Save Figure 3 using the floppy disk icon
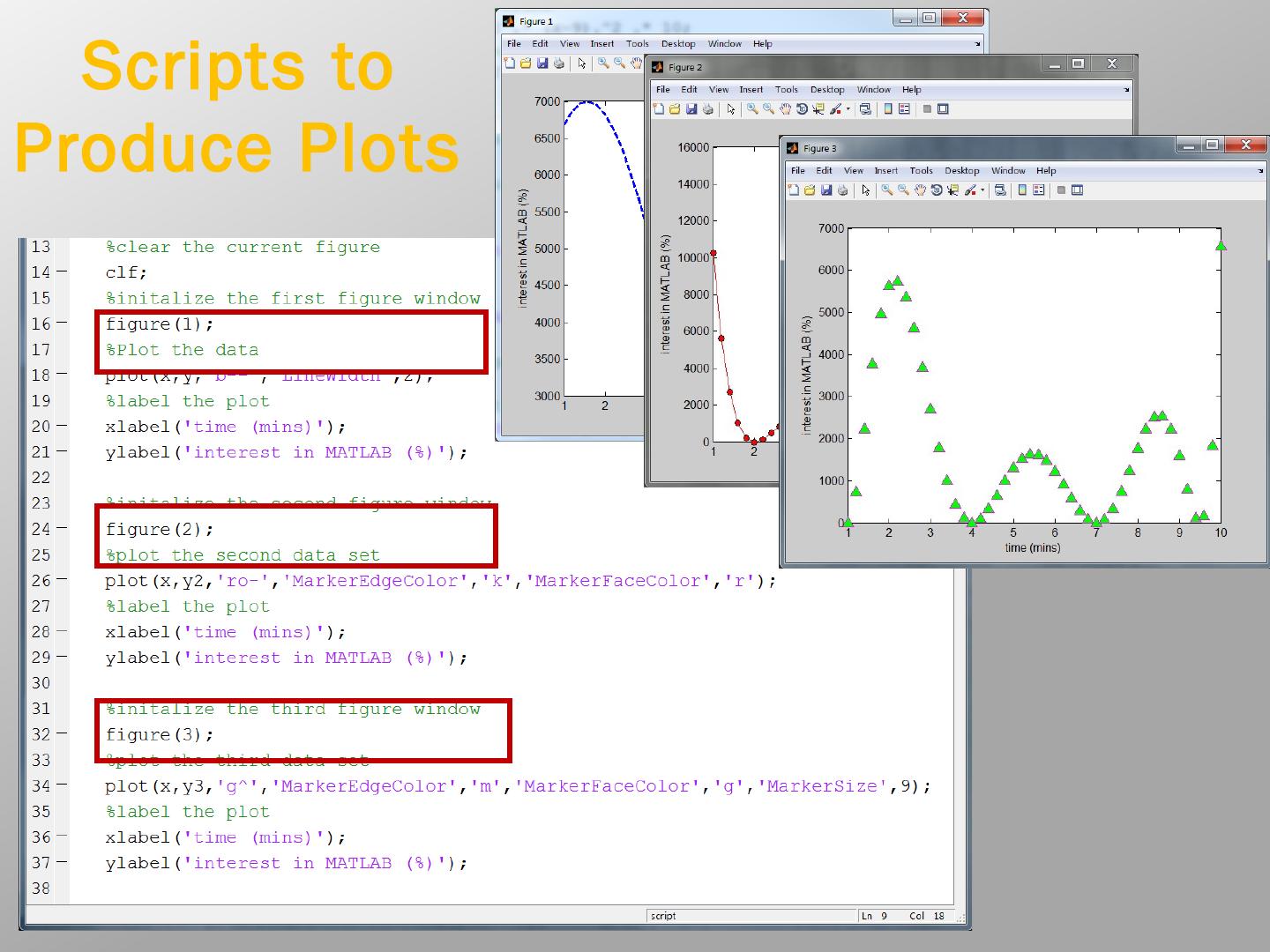This screenshot has width=1270, height=952. click(x=826, y=190)
